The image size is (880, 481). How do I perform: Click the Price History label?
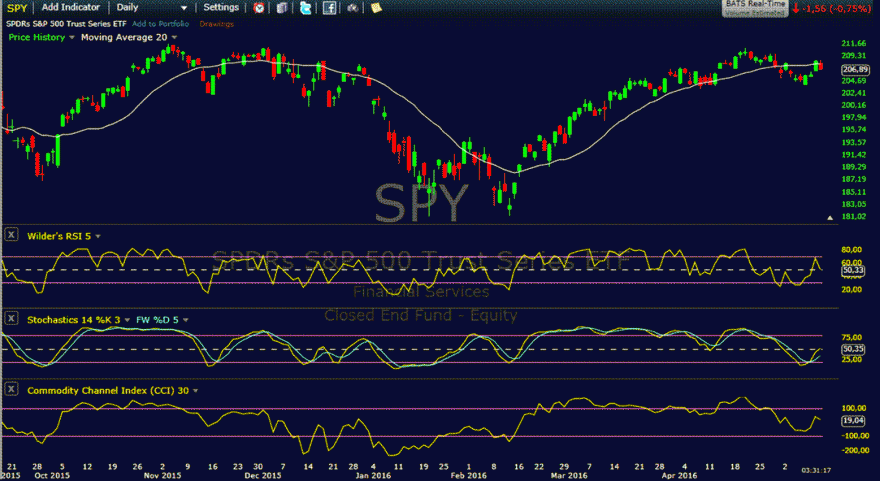click(36, 37)
